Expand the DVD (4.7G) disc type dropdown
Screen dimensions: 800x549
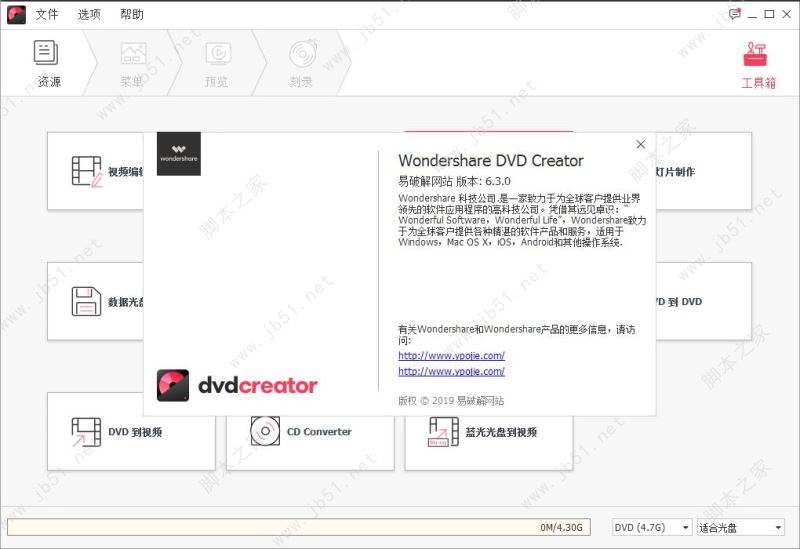[652, 527]
